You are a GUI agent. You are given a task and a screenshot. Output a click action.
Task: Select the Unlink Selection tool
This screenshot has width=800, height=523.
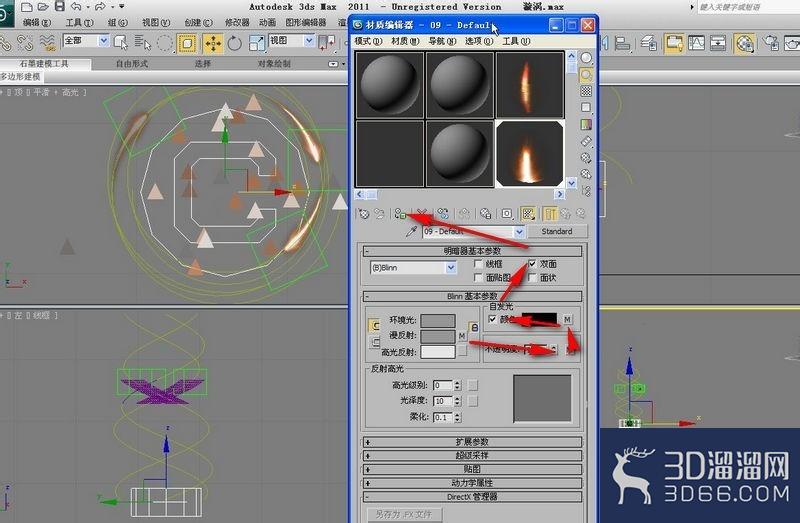tap(24, 43)
